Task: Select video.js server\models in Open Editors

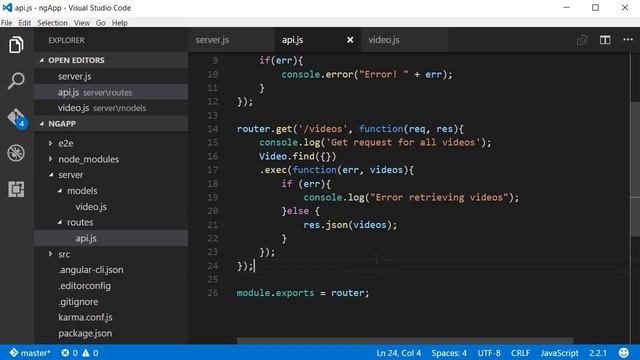Action: click(111, 108)
